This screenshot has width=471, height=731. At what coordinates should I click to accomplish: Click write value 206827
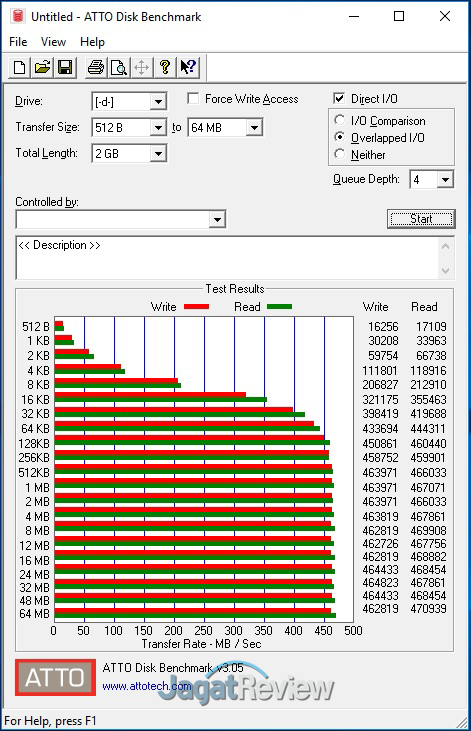point(380,385)
